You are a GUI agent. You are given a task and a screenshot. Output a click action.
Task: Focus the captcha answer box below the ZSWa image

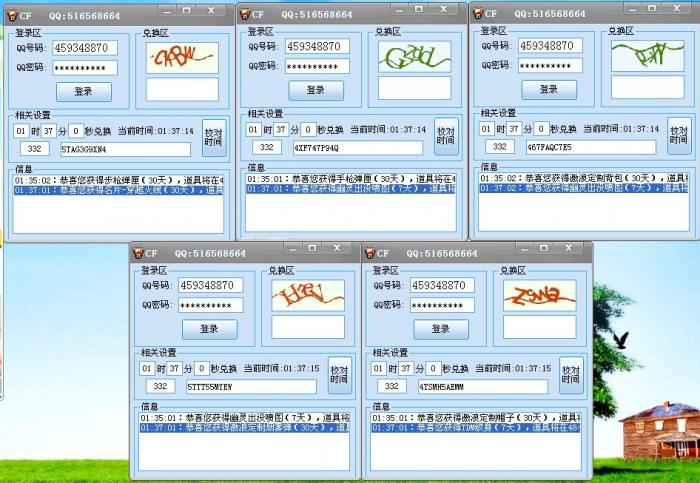(540, 327)
